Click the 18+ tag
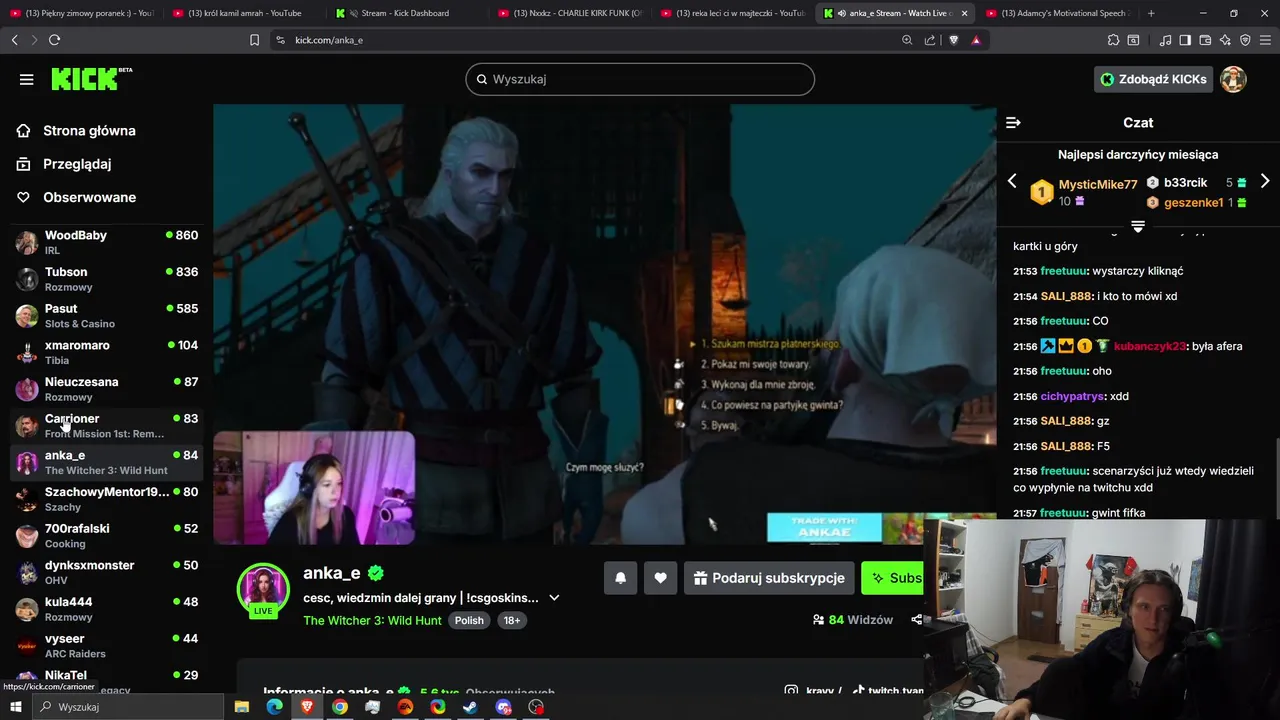 (x=512, y=620)
